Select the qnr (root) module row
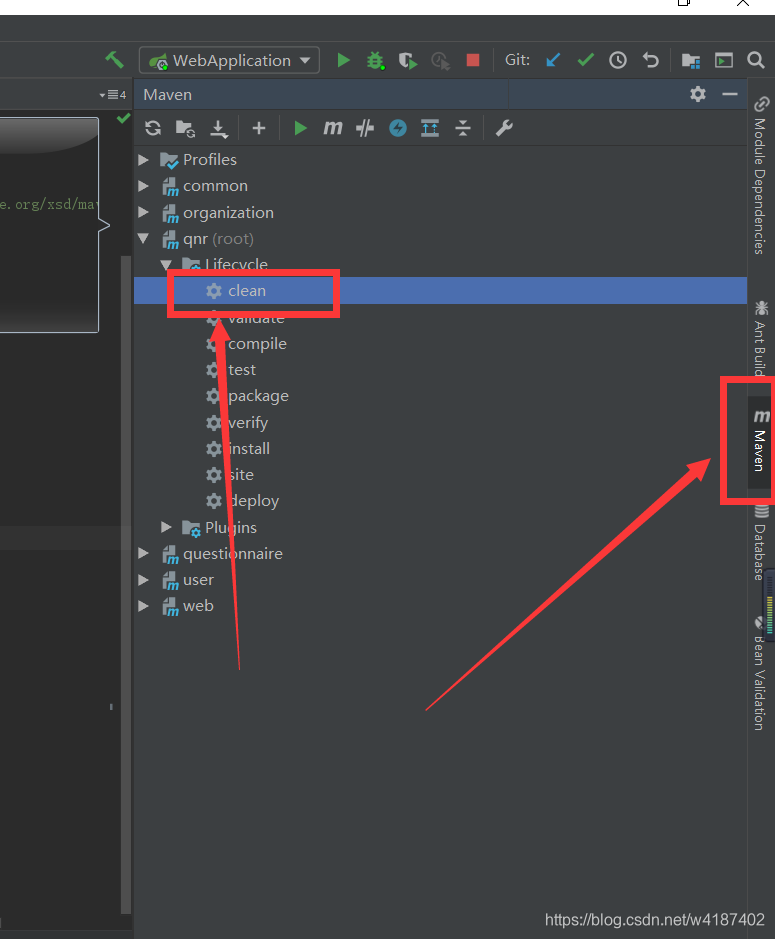This screenshot has width=775, height=939. [440, 238]
